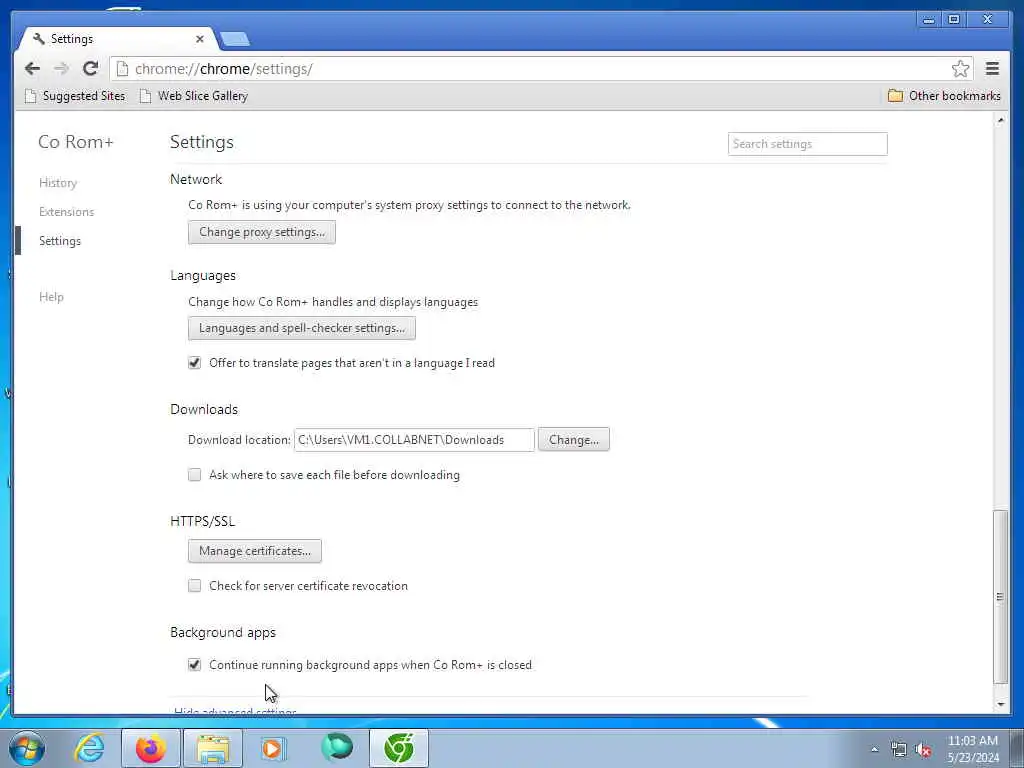
Task: Click the Languages section heading
Action: click(x=203, y=276)
